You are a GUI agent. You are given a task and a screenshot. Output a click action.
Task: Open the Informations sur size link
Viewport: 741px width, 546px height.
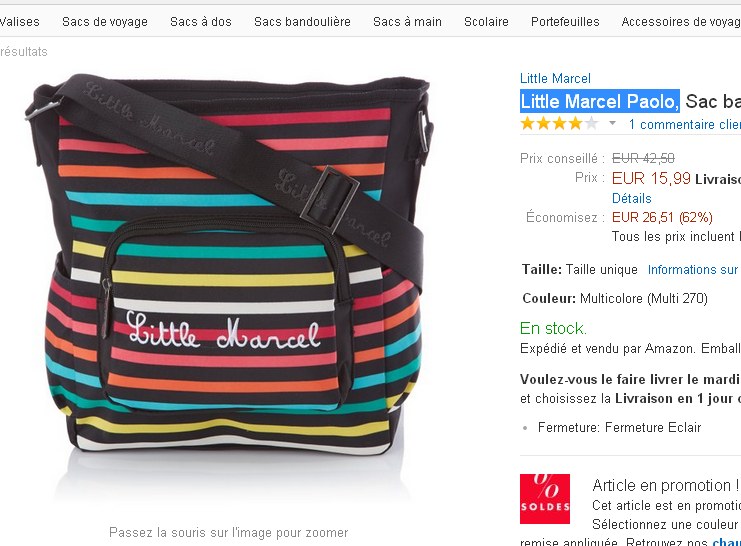point(693,269)
